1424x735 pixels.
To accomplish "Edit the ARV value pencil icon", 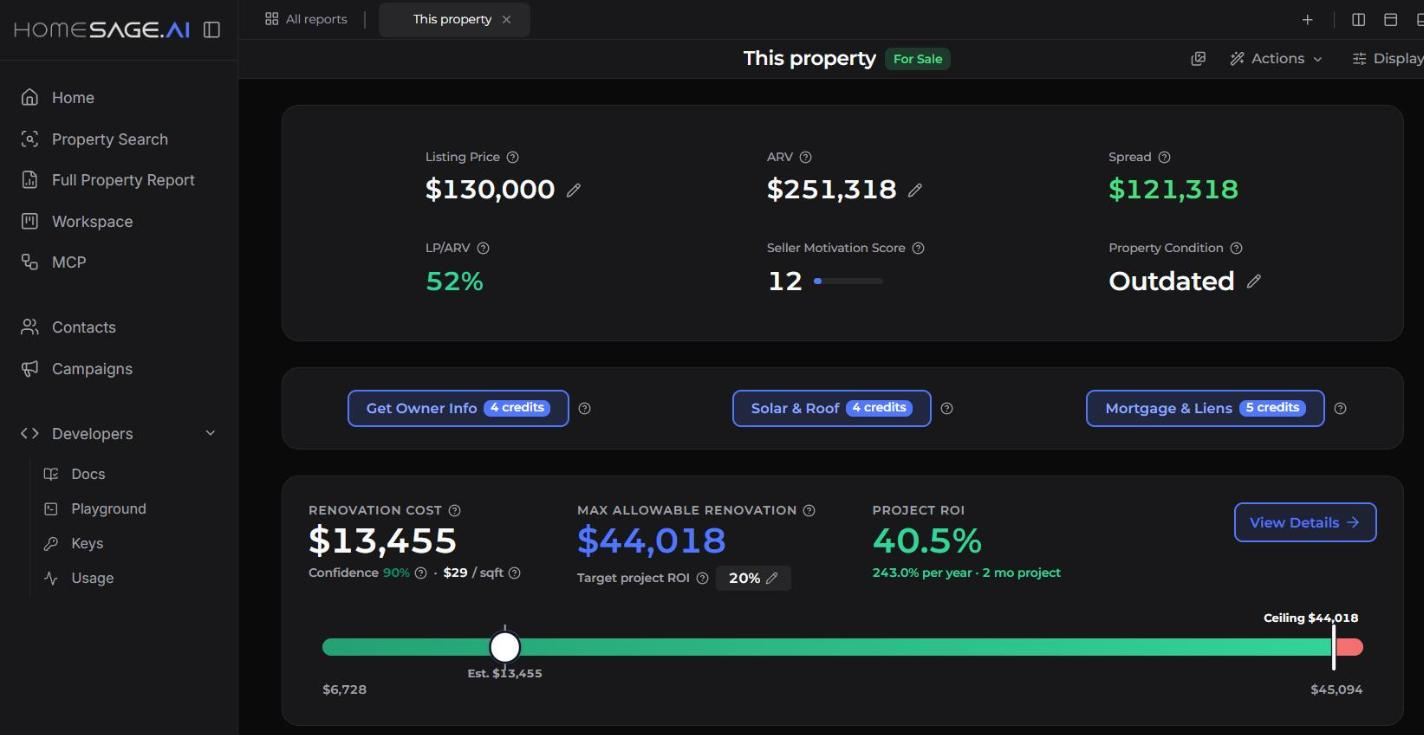I will 915,190.
